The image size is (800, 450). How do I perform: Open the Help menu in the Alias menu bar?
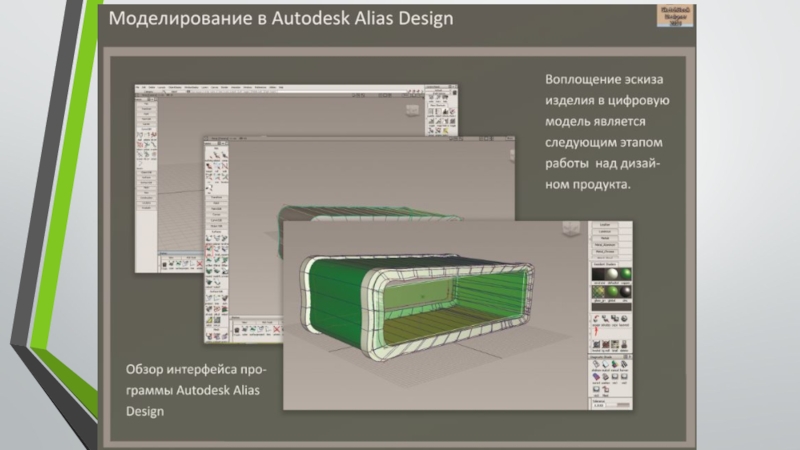point(283,88)
